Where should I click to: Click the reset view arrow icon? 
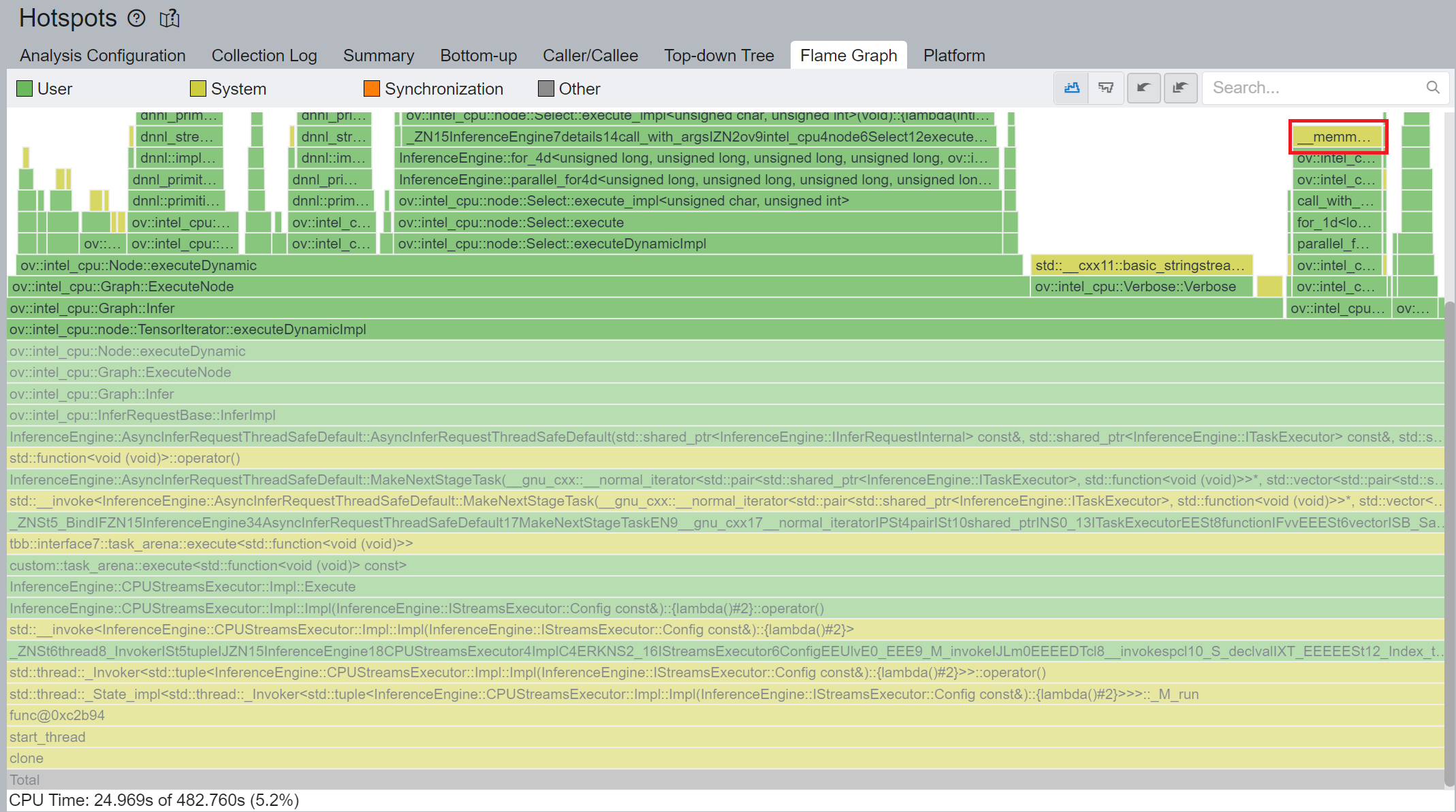tap(1181, 88)
